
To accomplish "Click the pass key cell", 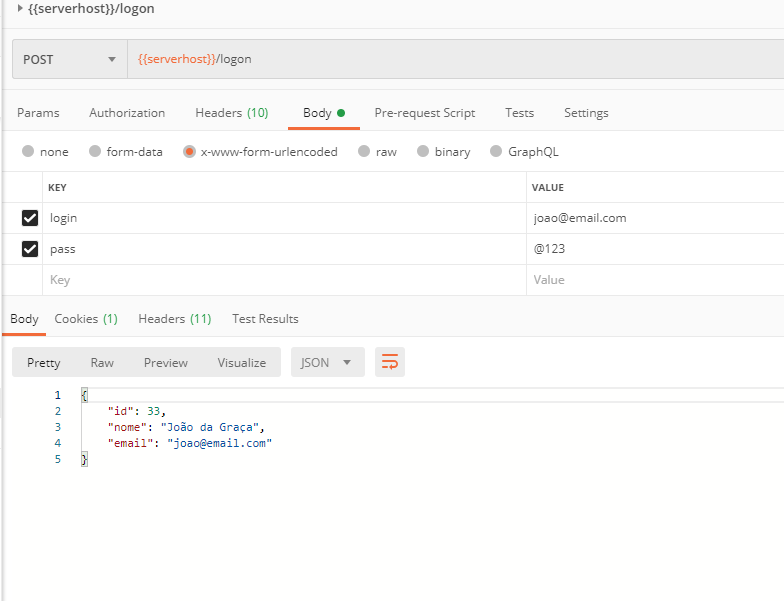I will pos(284,249).
